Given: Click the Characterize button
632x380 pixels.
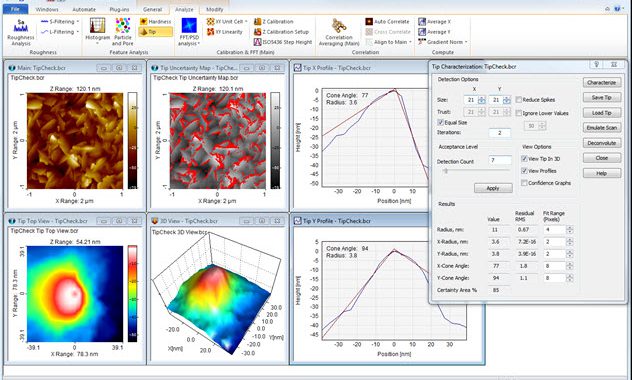Looking at the screenshot, I should [x=602, y=82].
